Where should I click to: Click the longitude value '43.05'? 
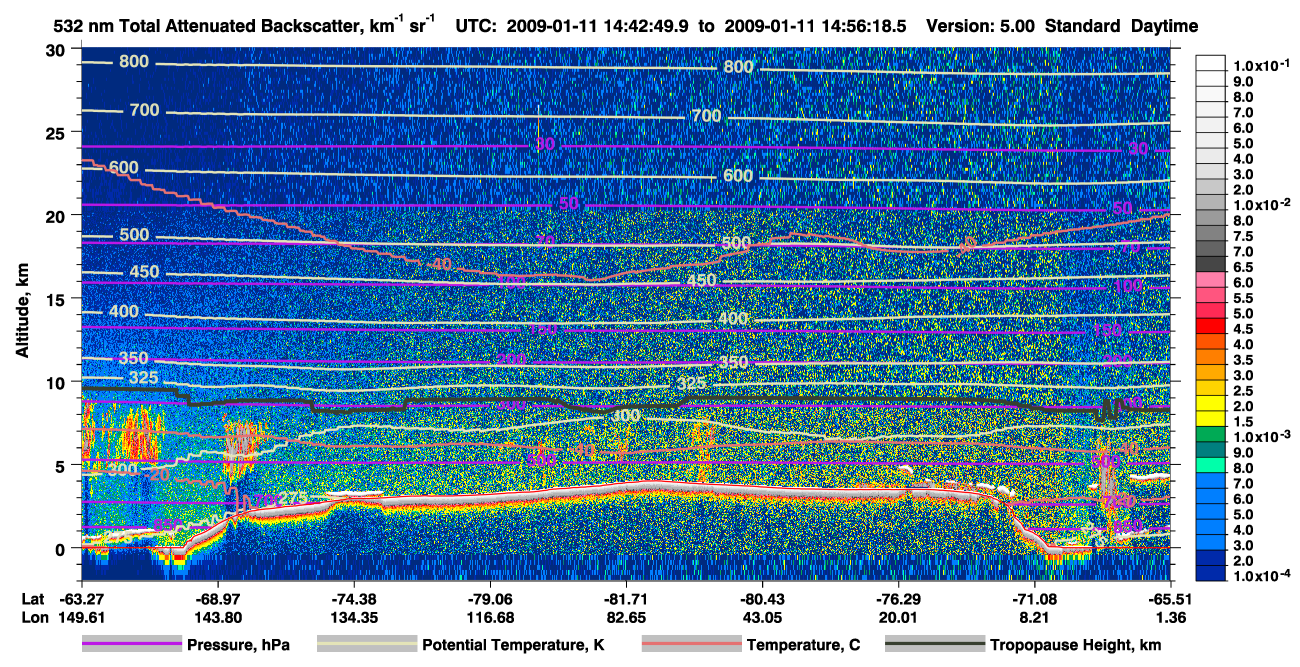click(x=762, y=617)
